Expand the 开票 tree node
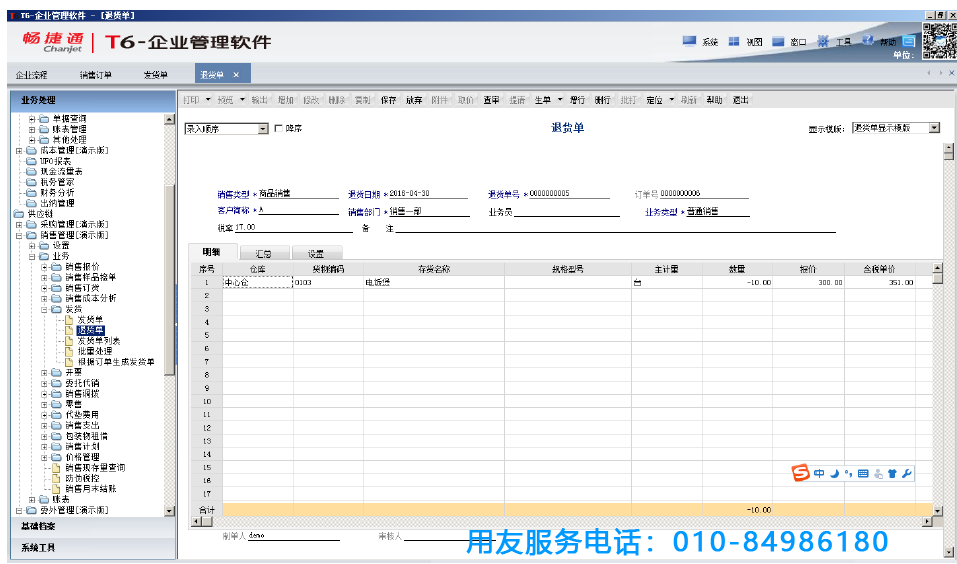Screen dimensions: 957x564 (x=45, y=372)
